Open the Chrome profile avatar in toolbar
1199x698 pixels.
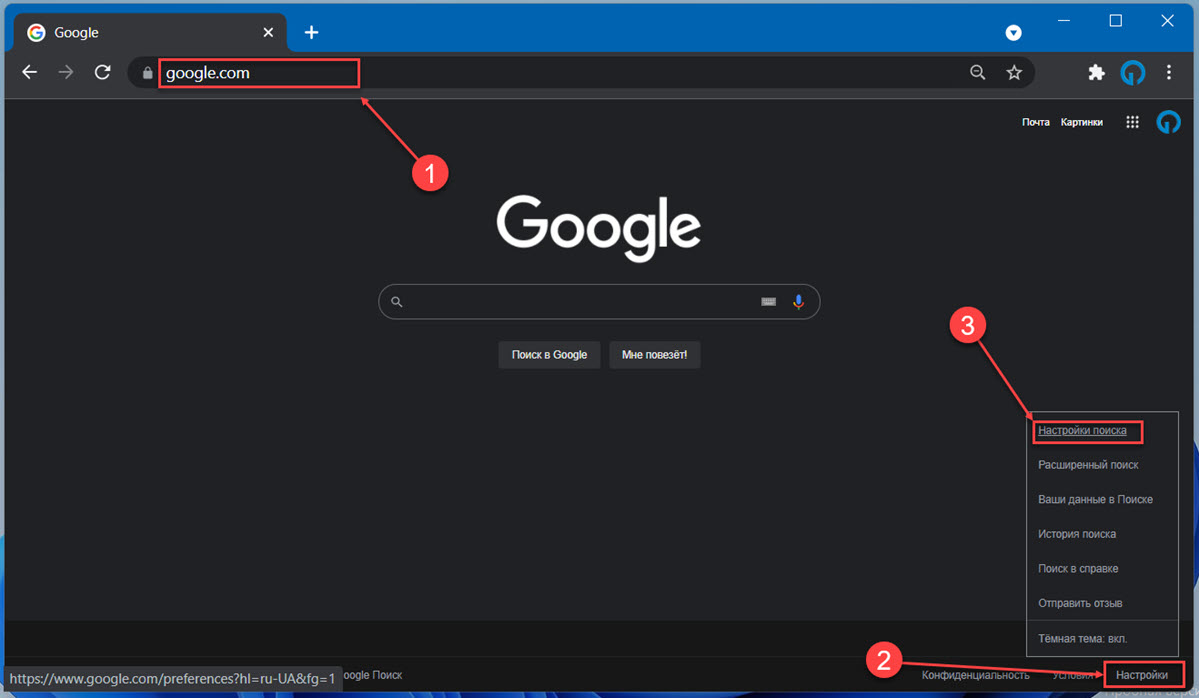point(1132,73)
